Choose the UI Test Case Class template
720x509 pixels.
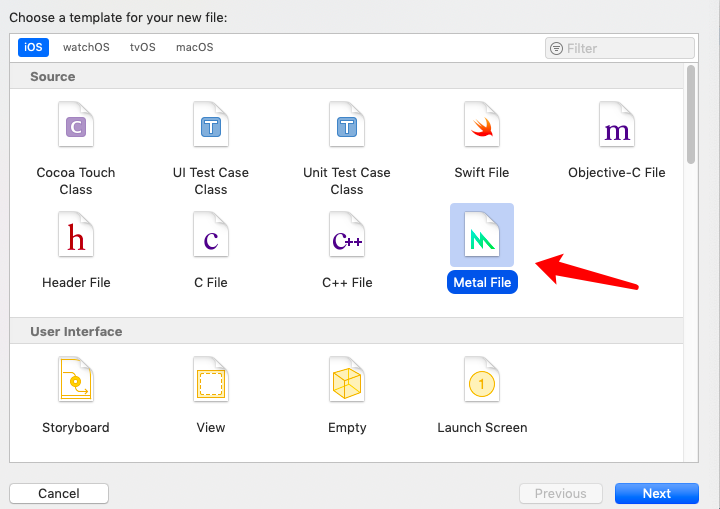point(211,128)
